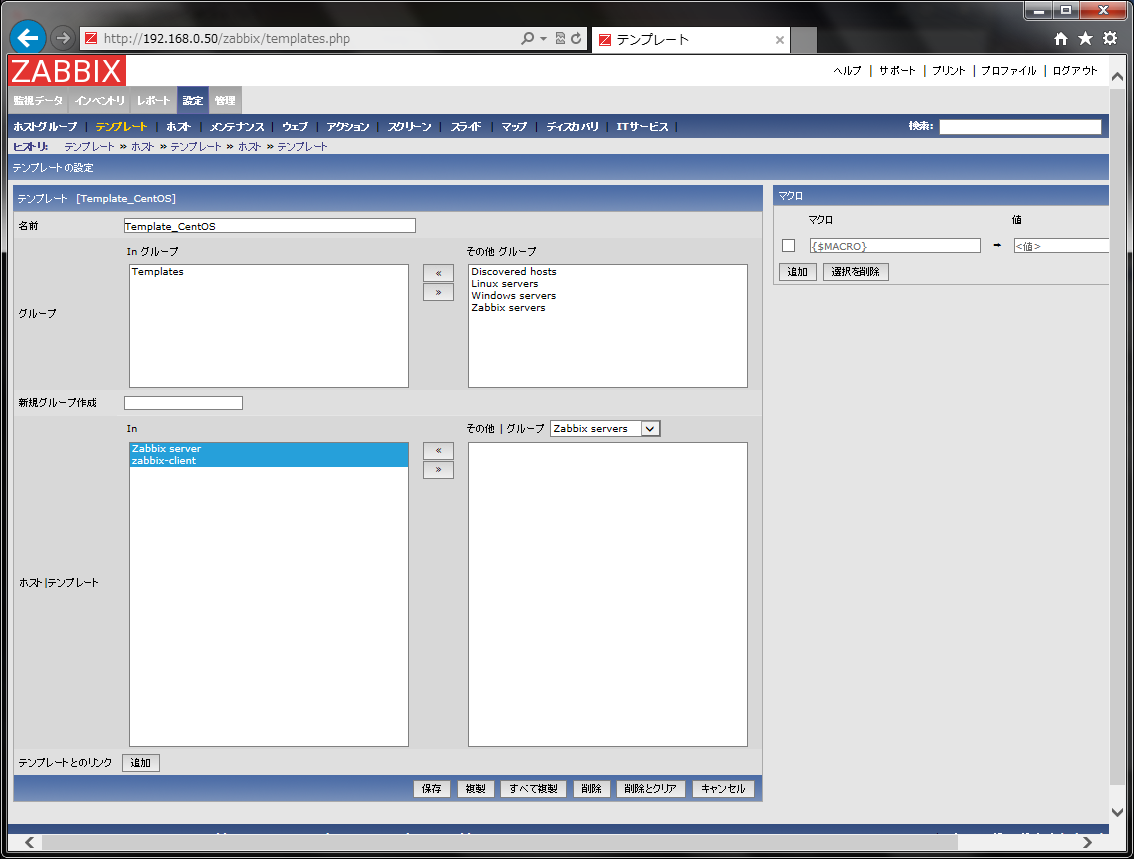Open マップ submenu item
The image size is (1134, 859).
tap(514, 127)
